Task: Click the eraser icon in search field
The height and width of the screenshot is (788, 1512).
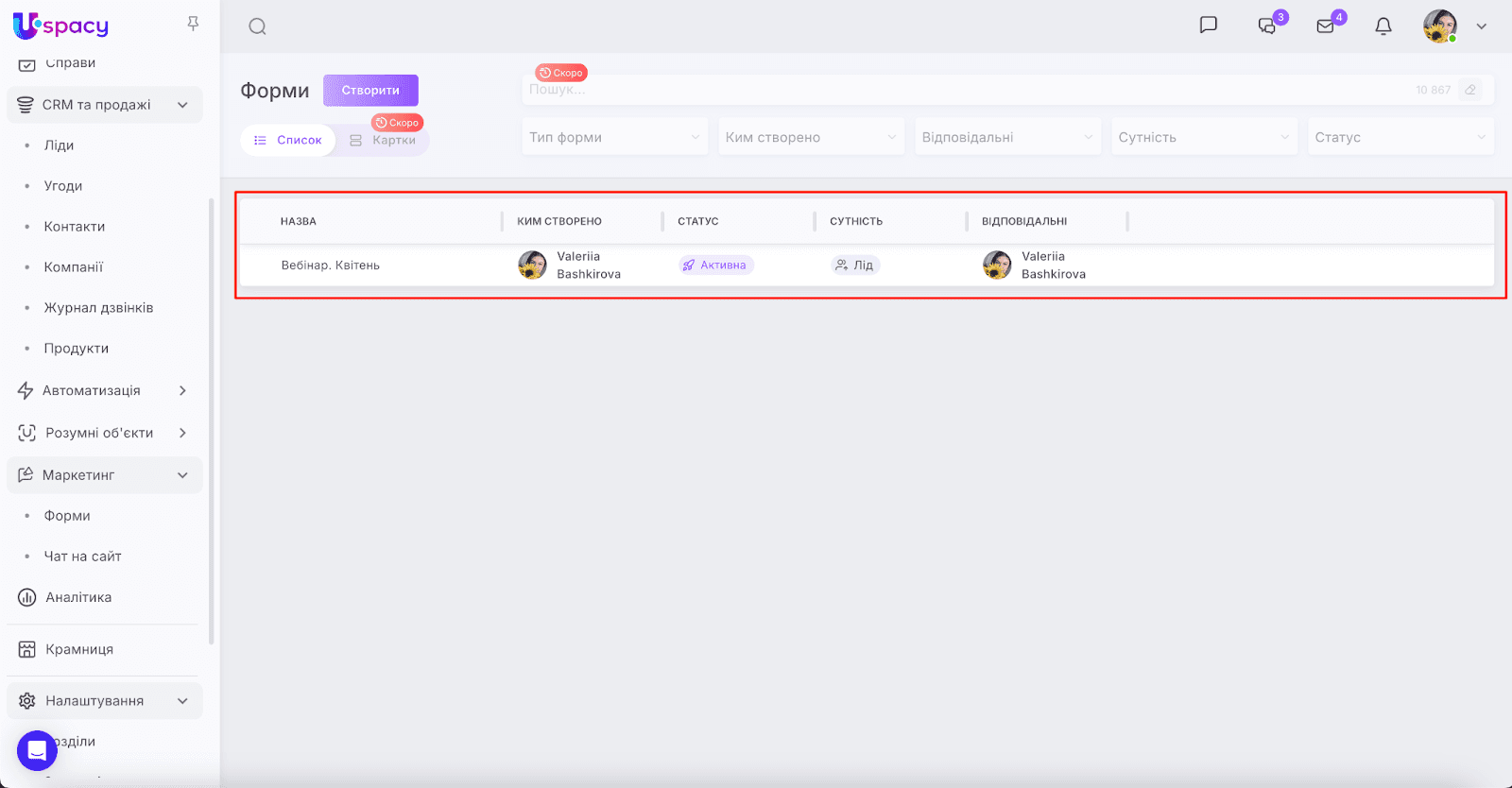Action: 1470,90
